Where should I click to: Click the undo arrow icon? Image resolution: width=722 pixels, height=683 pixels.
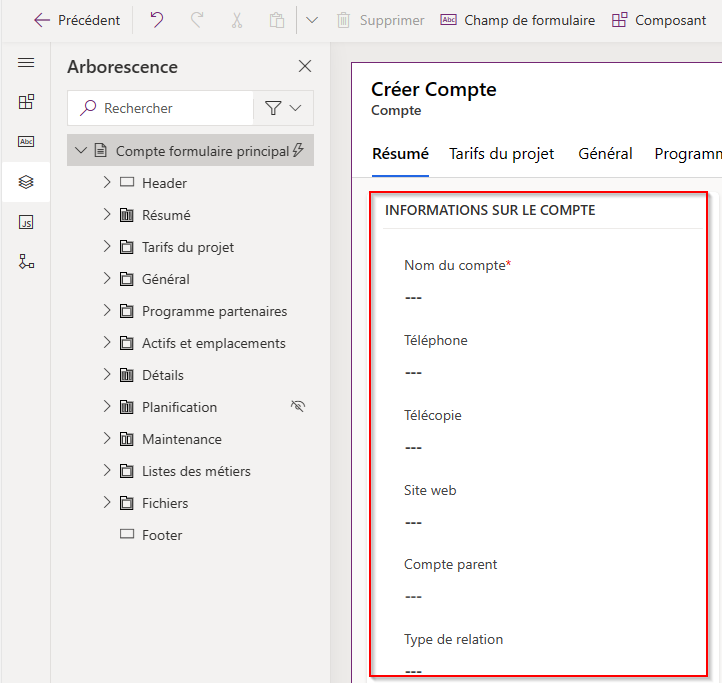click(157, 20)
